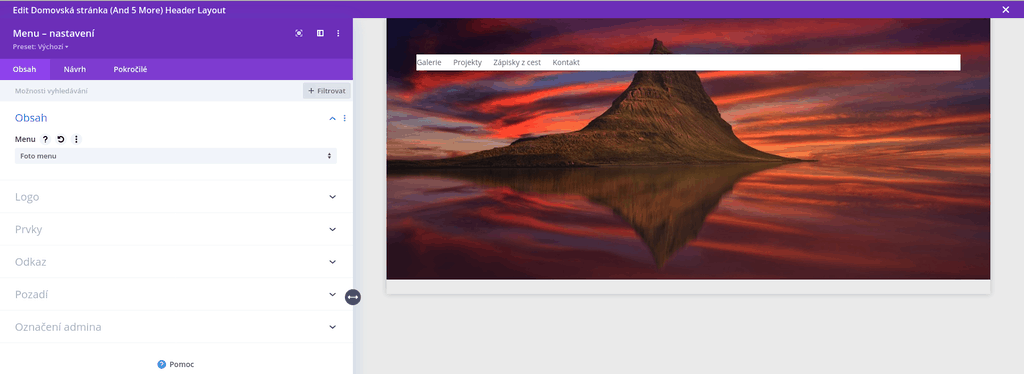The height and width of the screenshot is (374, 1024).
Task: Expand the Pozadí section
Action: (x=176, y=294)
